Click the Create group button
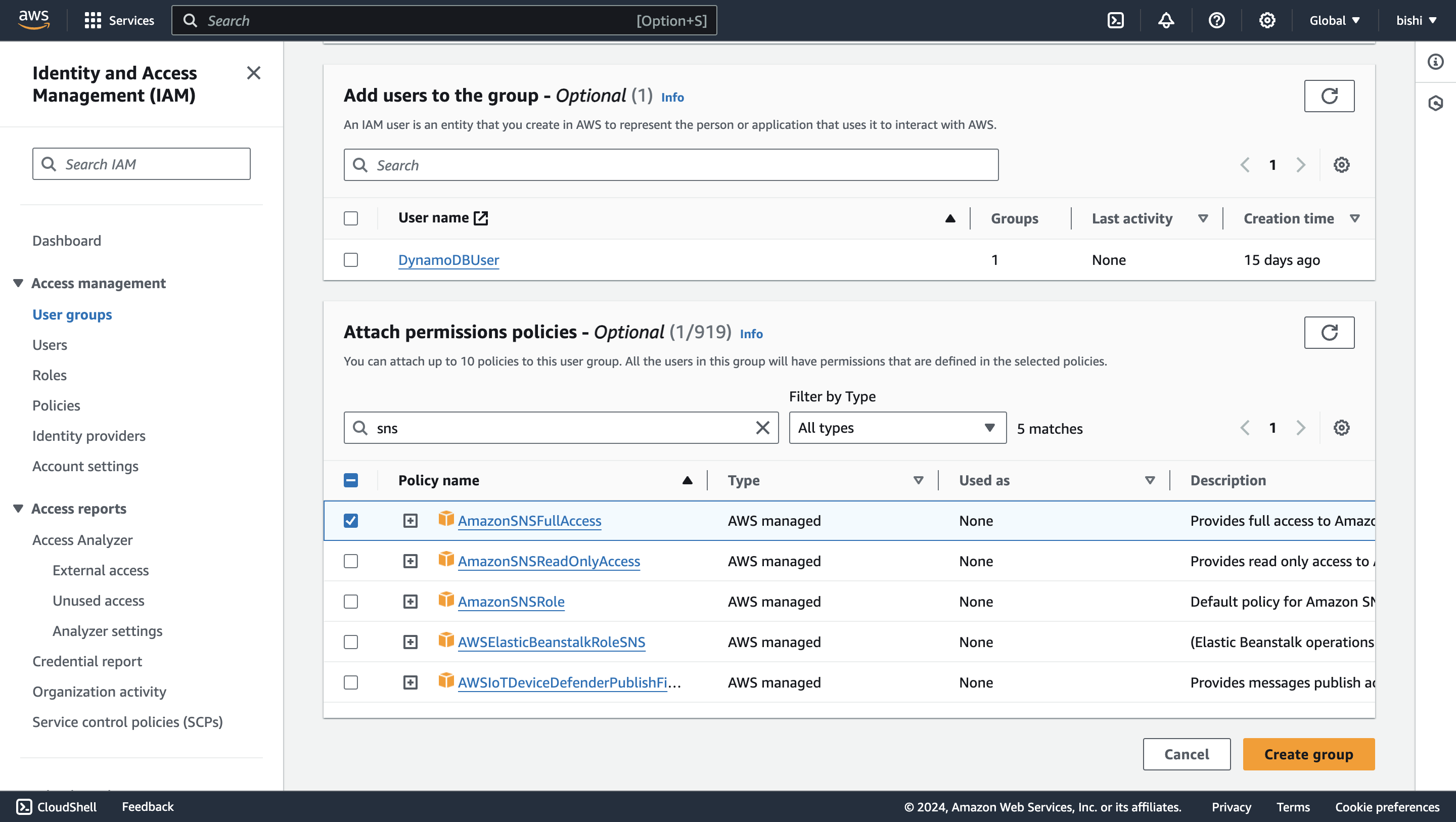 [x=1308, y=754]
